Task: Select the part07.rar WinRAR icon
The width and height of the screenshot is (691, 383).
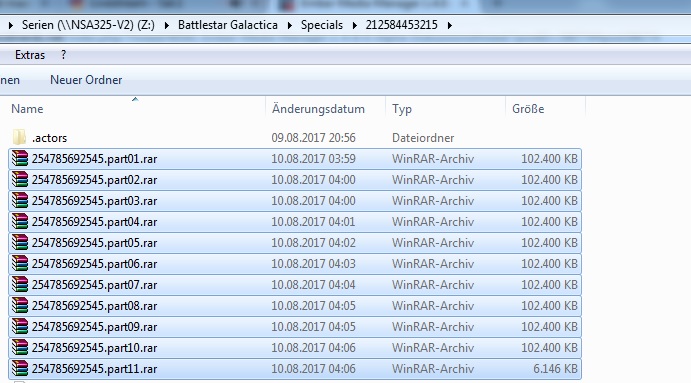Action: click(x=20, y=285)
